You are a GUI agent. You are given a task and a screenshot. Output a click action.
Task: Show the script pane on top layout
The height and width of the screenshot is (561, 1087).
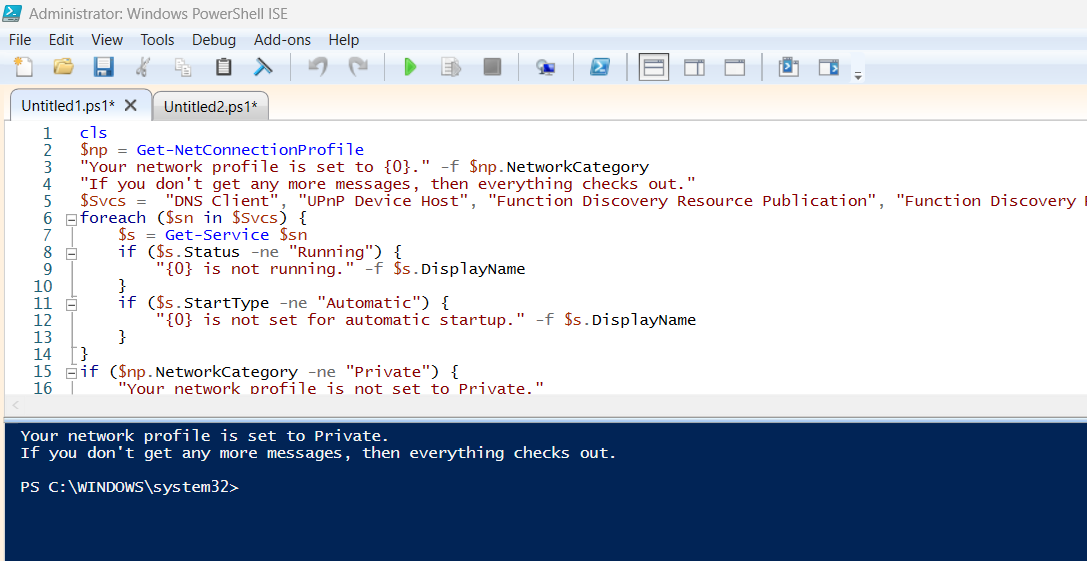click(x=654, y=67)
